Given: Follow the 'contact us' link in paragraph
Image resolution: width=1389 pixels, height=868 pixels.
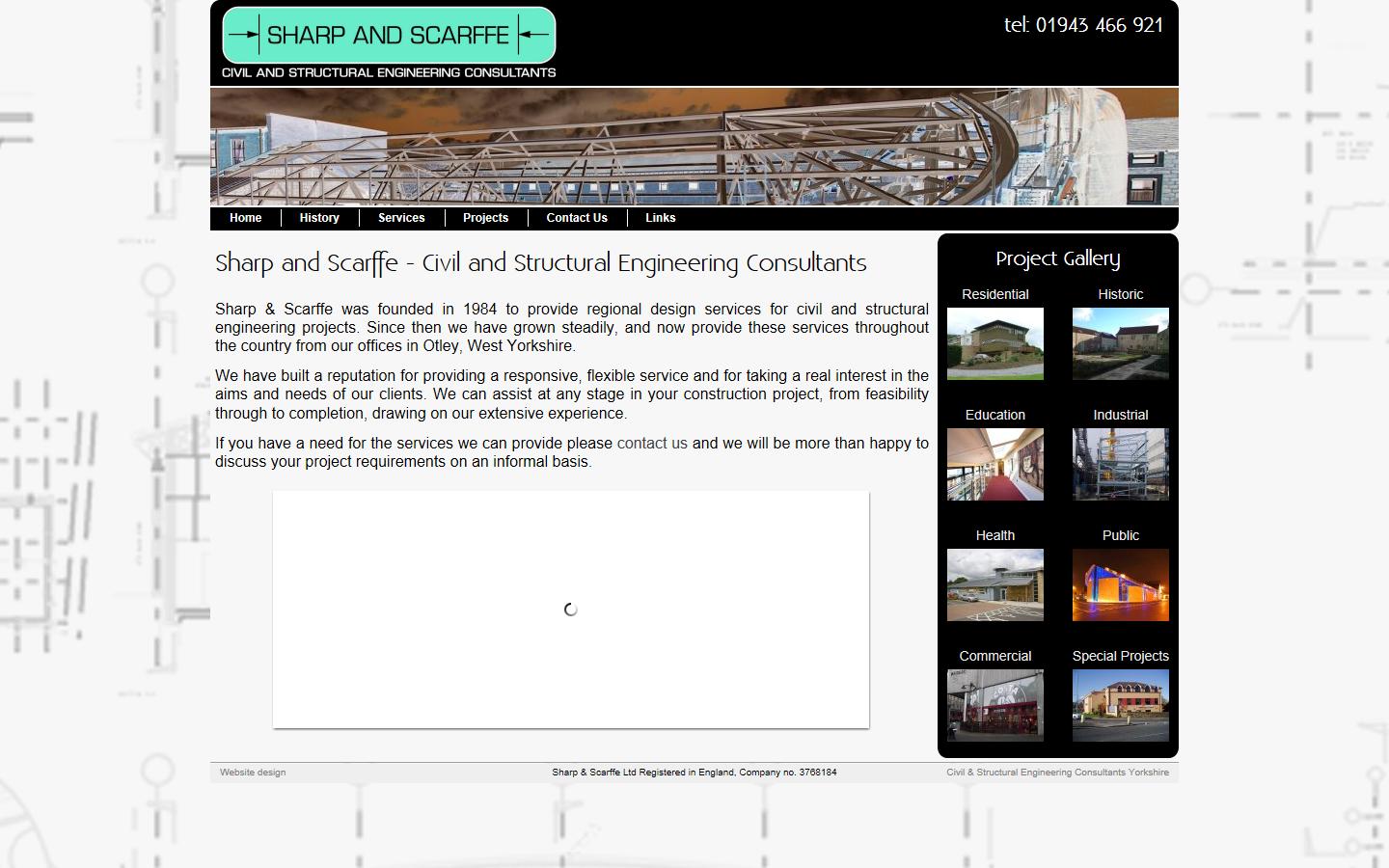Looking at the screenshot, I should [652, 444].
